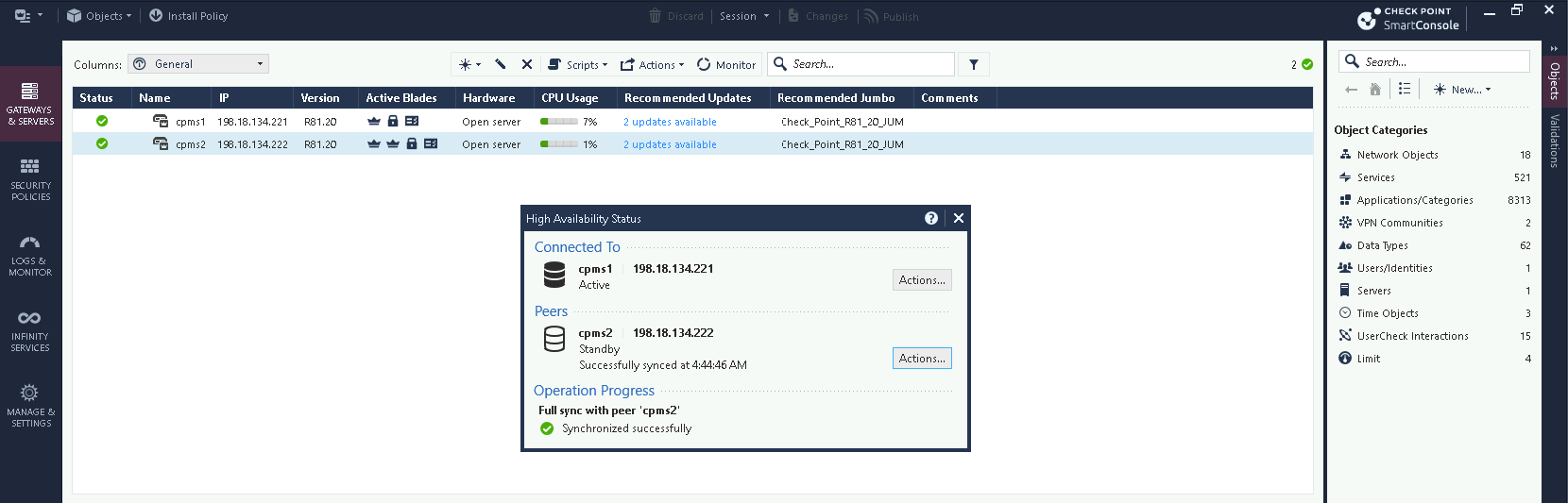Click 2 updates available link for cpms1
1568x503 pixels.
click(x=670, y=122)
